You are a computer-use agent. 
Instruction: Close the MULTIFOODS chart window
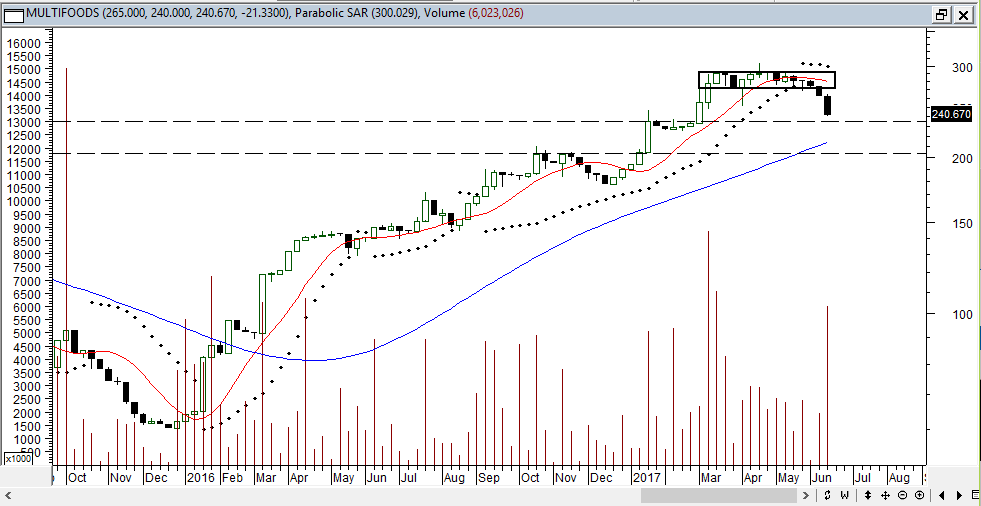click(963, 15)
